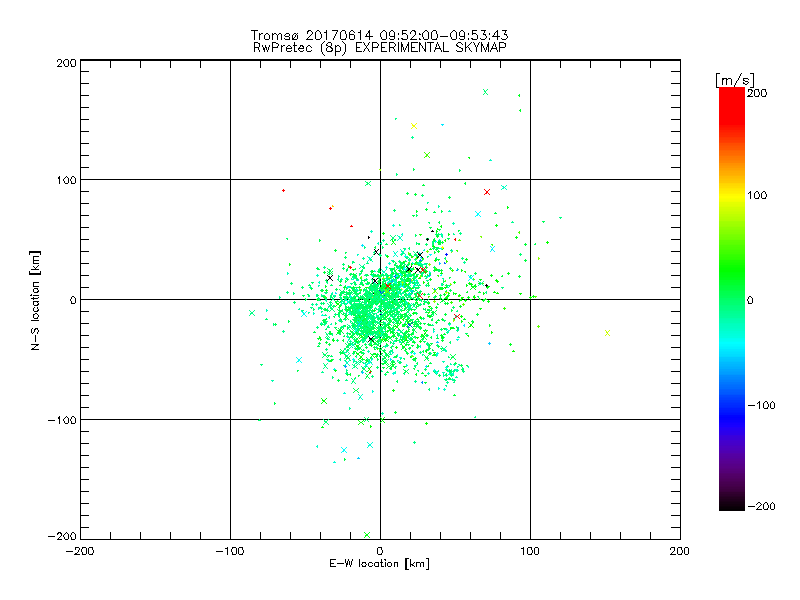Screen dimensions: 800x600
Task: Click the yellow band of the velocity colorbar
Action: tap(732, 195)
